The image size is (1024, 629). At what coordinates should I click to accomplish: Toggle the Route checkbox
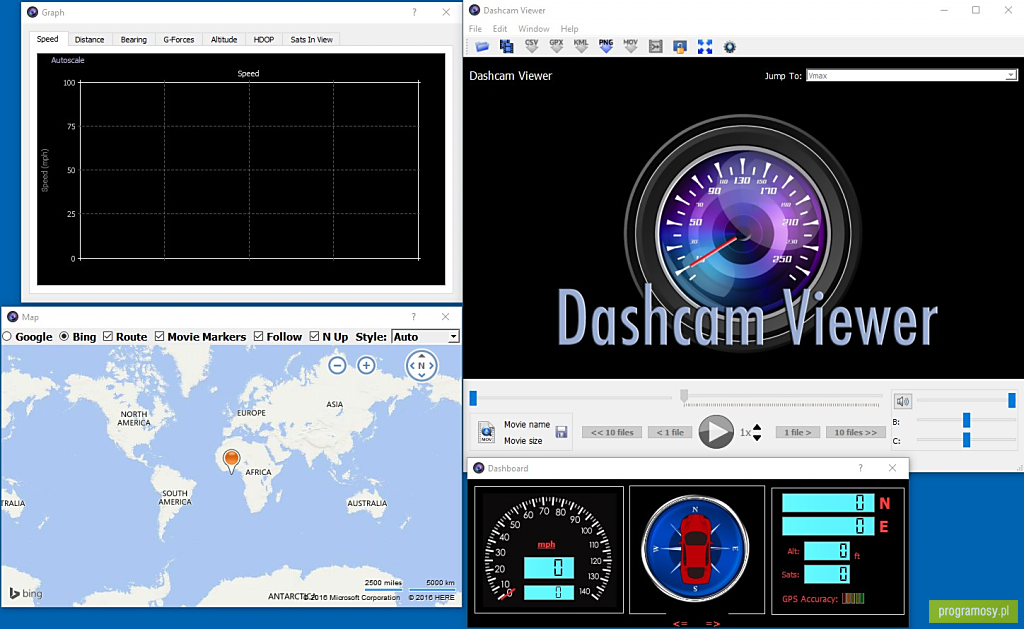[x=108, y=336]
